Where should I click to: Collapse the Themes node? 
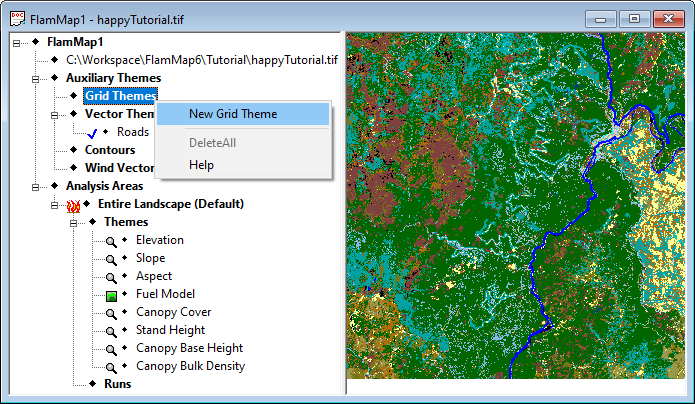[x=74, y=223]
